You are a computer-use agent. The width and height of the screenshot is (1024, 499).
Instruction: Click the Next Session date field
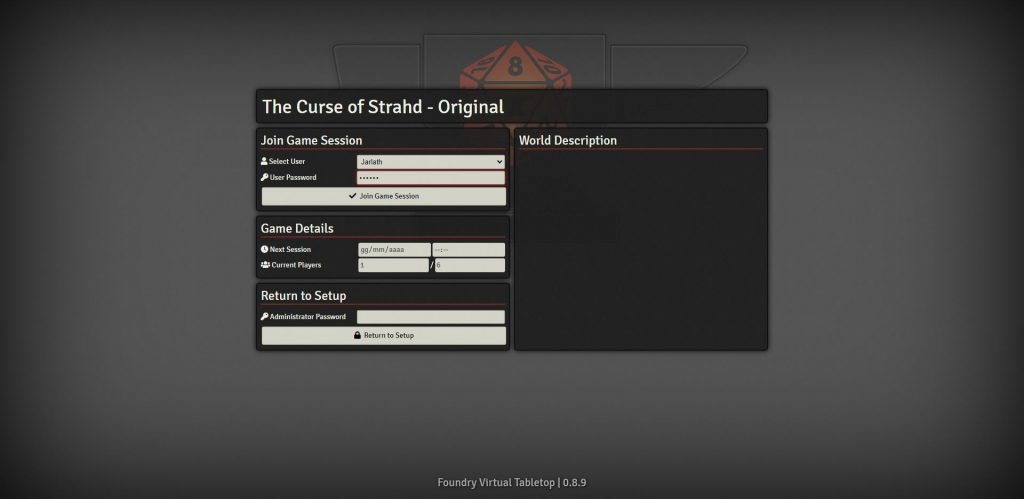(394, 250)
